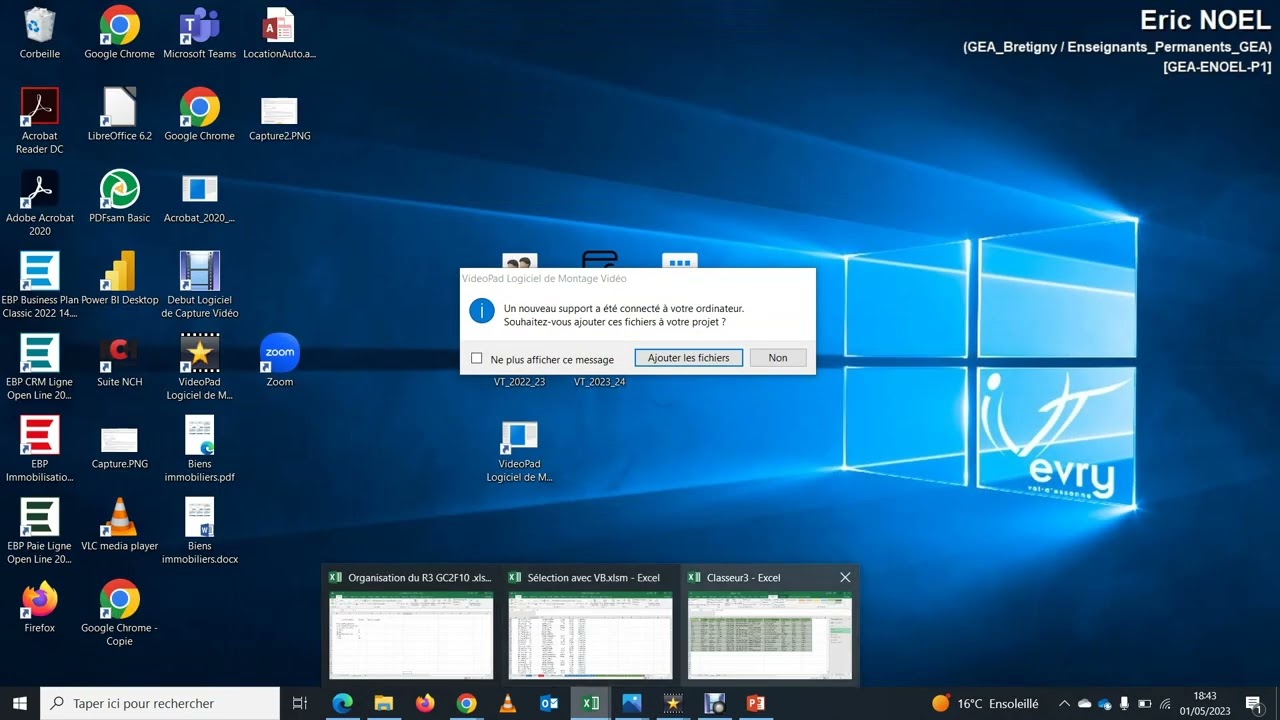This screenshot has height=720, width=1280.
Task: Open Google Chrome from the taskbar
Action: click(466, 703)
